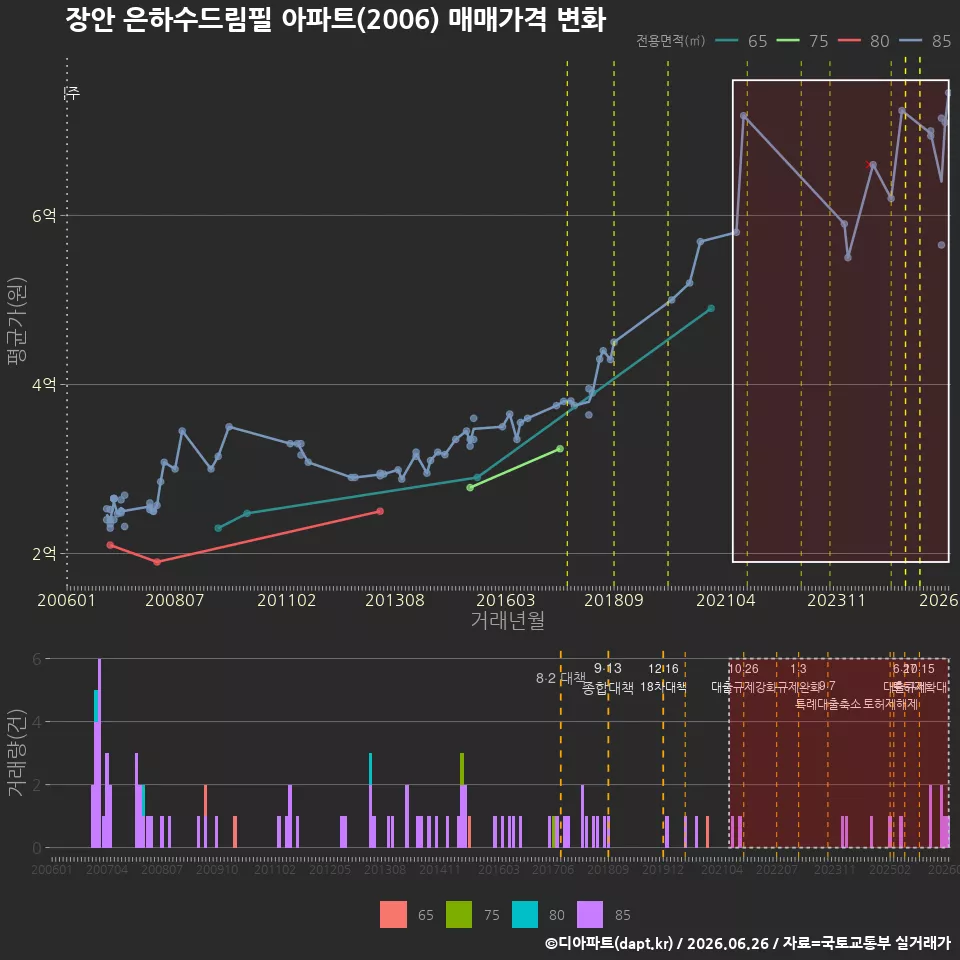Click the red x marker on the 85㎡ line

(869, 165)
